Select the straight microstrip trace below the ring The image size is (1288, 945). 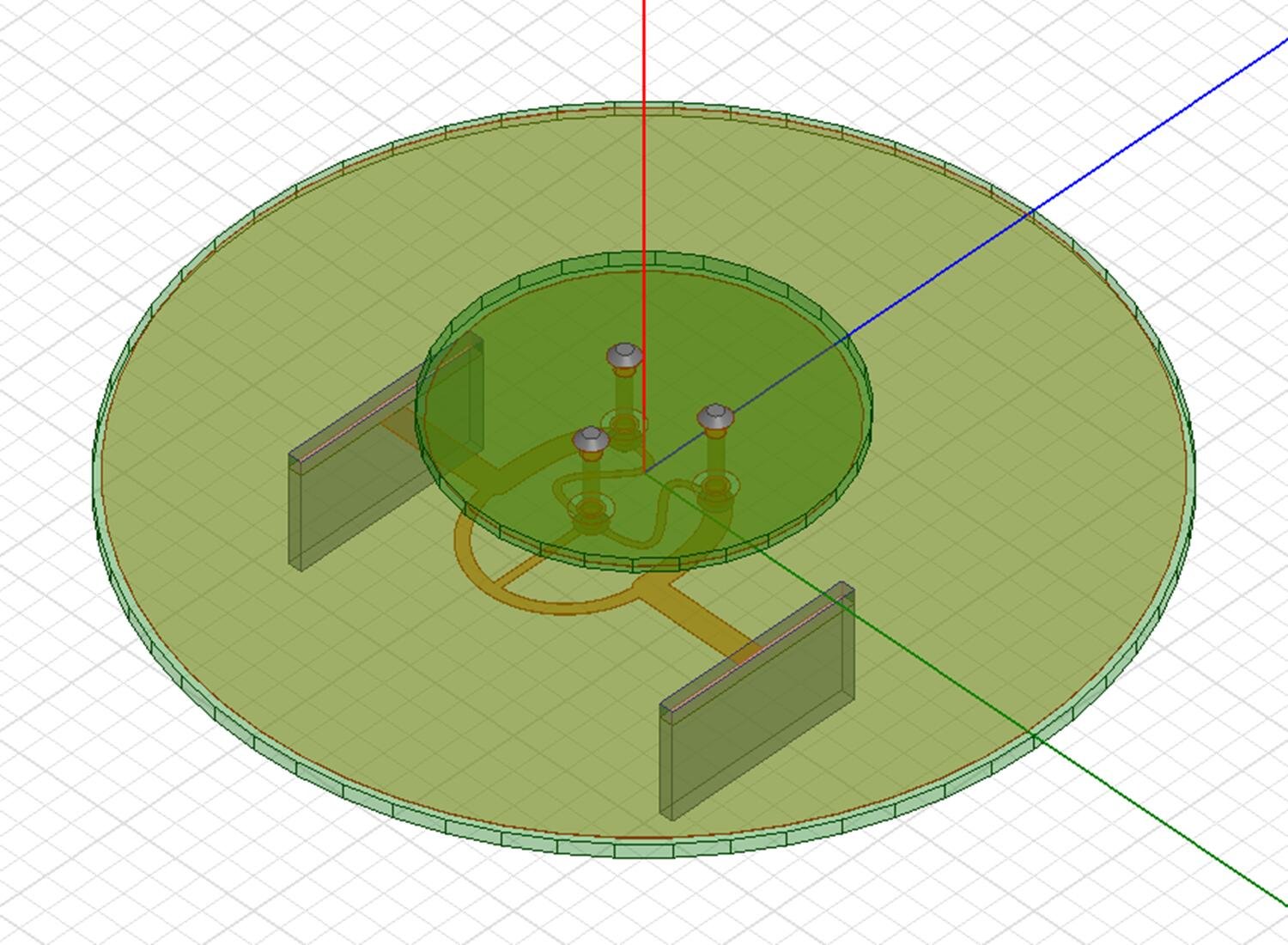(x=687, y=612)
